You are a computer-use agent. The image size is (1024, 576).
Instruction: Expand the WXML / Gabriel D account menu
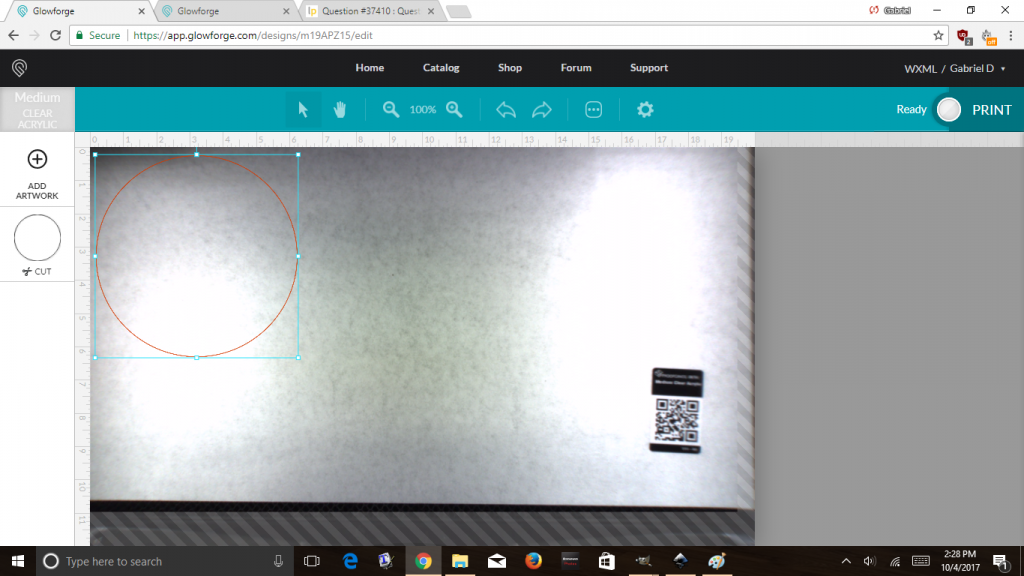(x=955, y=68)
